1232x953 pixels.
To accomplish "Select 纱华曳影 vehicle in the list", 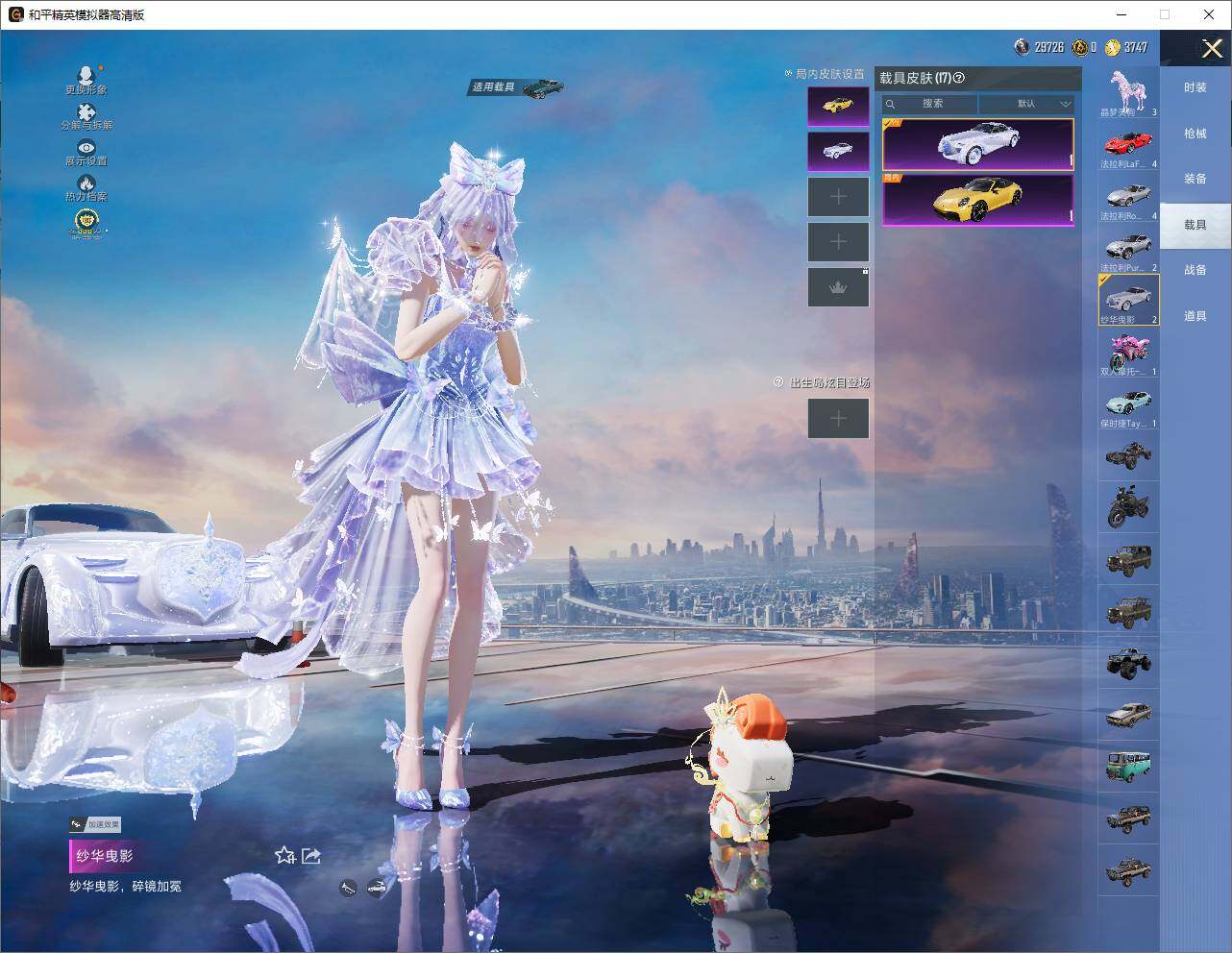I will (x=1128, y=300).
